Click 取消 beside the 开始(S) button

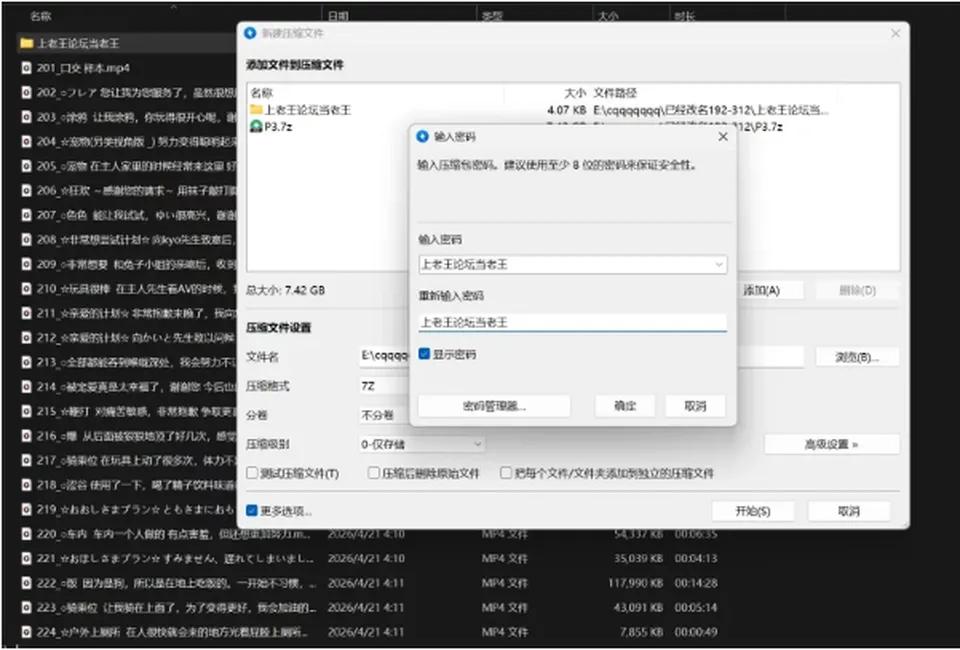tap(849, 511)
